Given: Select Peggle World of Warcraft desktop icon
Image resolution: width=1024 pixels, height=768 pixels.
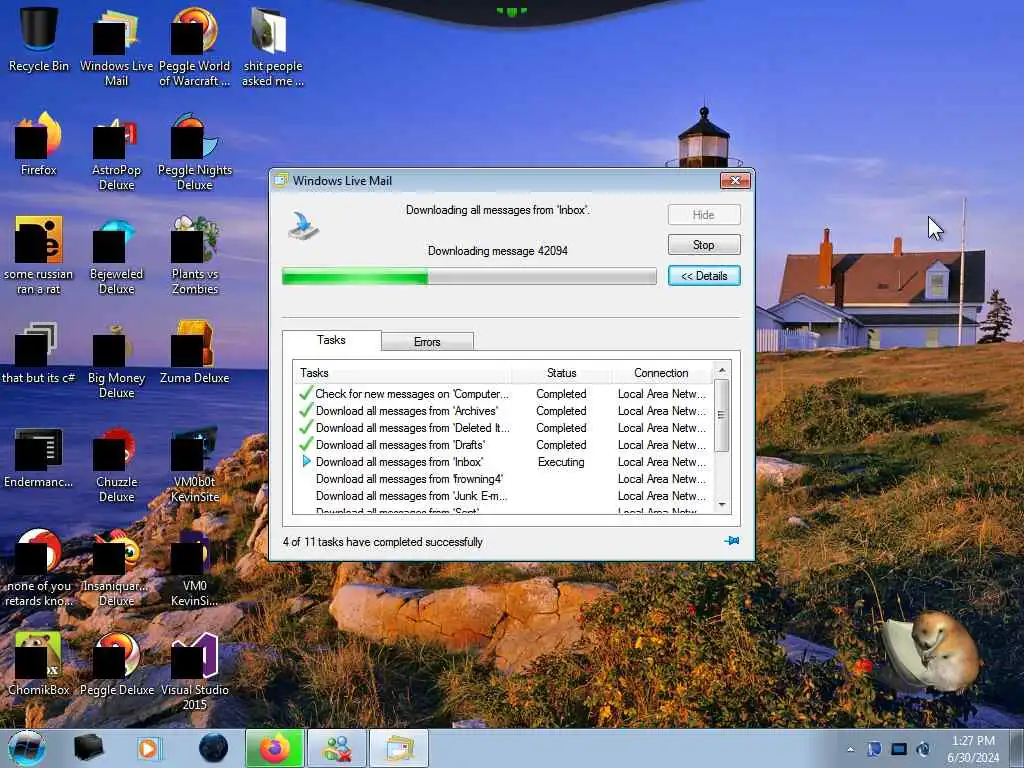Looking at the screenshot, I should [x=195, y=46].
